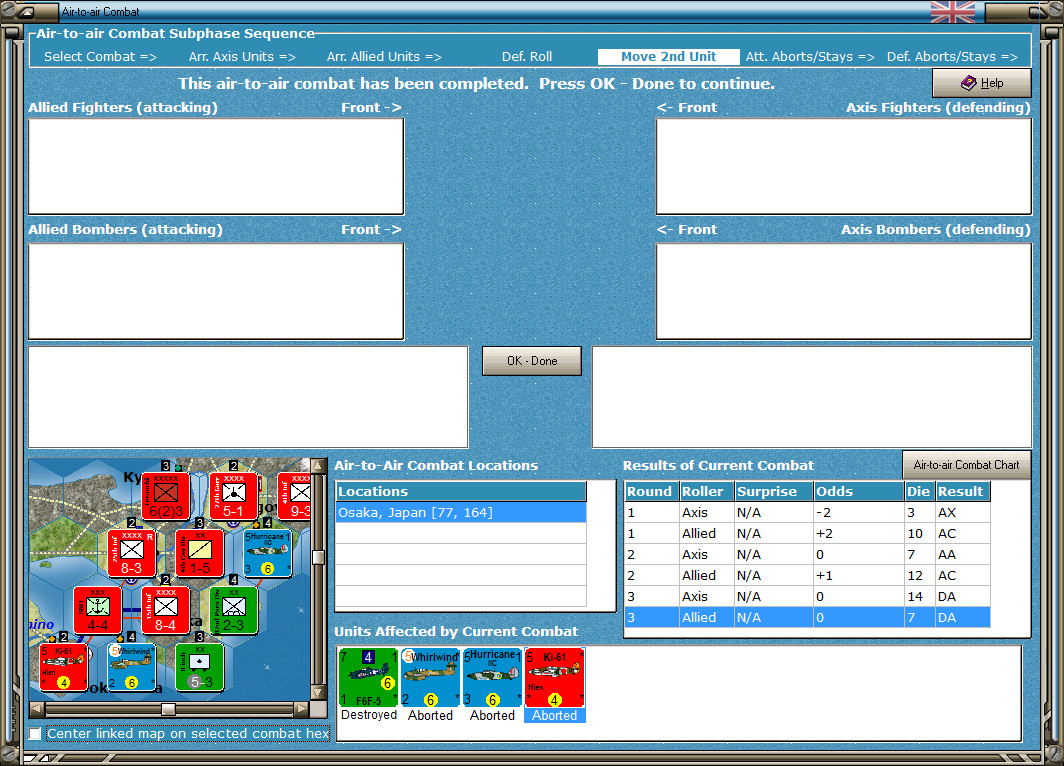Viewport: 1064px width, 766px height.
Task: Click the green 2-3 para division counter
Action: 233,610
